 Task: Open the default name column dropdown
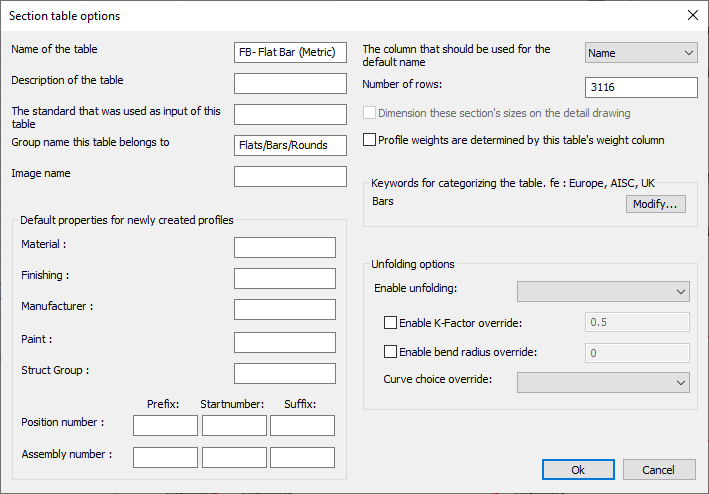(x=640, y=52)
